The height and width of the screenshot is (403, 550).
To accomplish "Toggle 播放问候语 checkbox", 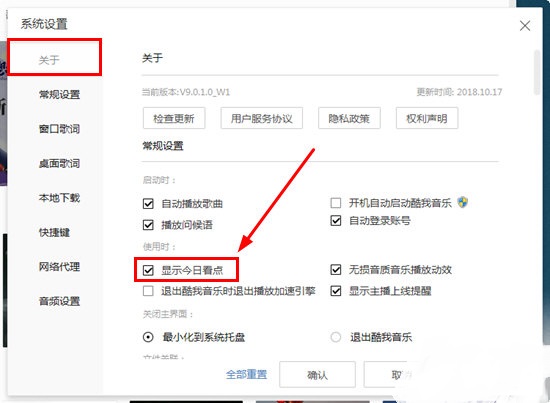I will pyautogui.click(x=148, y=225).
